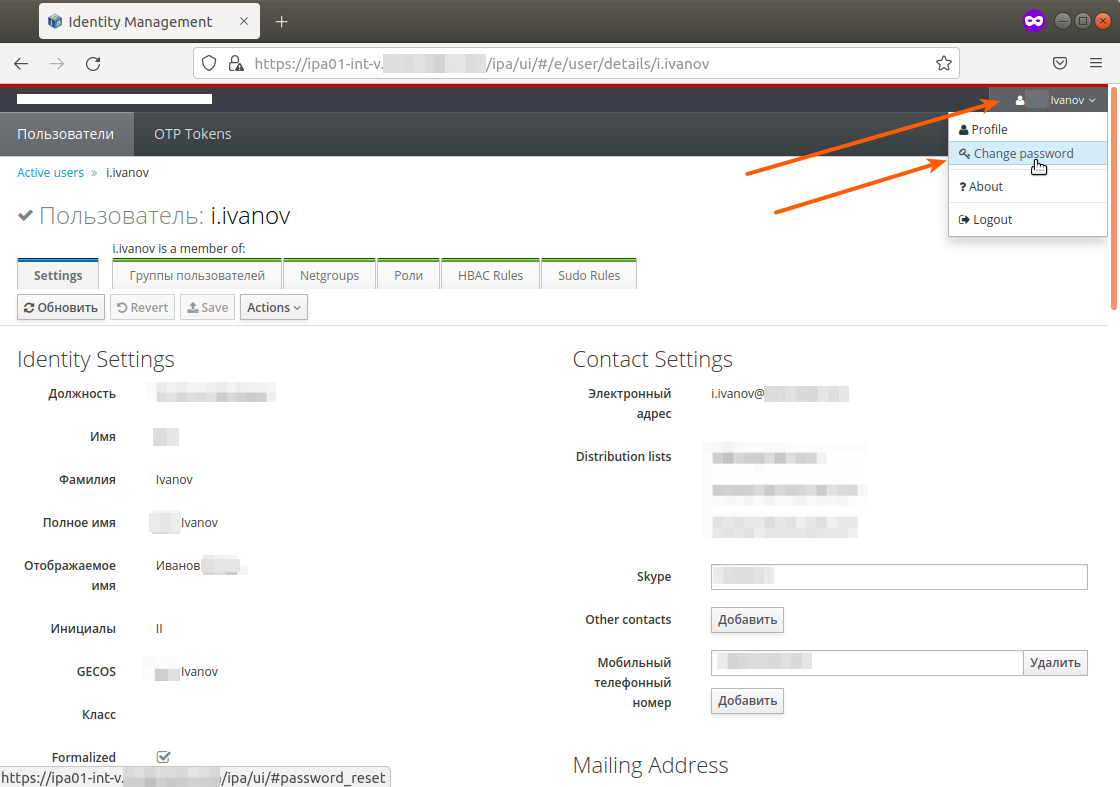The height and width of the screenshot is (787, 1120).
Task: Choose Logout in the user menu
Action: [x=991, y=220]
